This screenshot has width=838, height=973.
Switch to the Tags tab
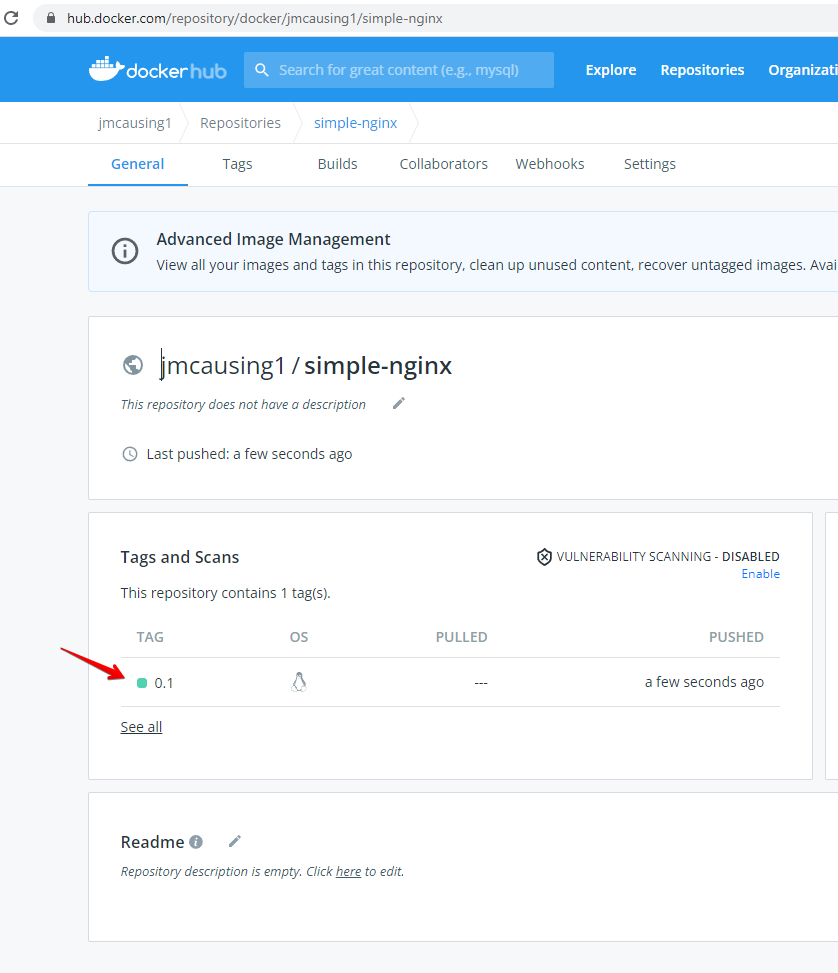pos(238,164)
